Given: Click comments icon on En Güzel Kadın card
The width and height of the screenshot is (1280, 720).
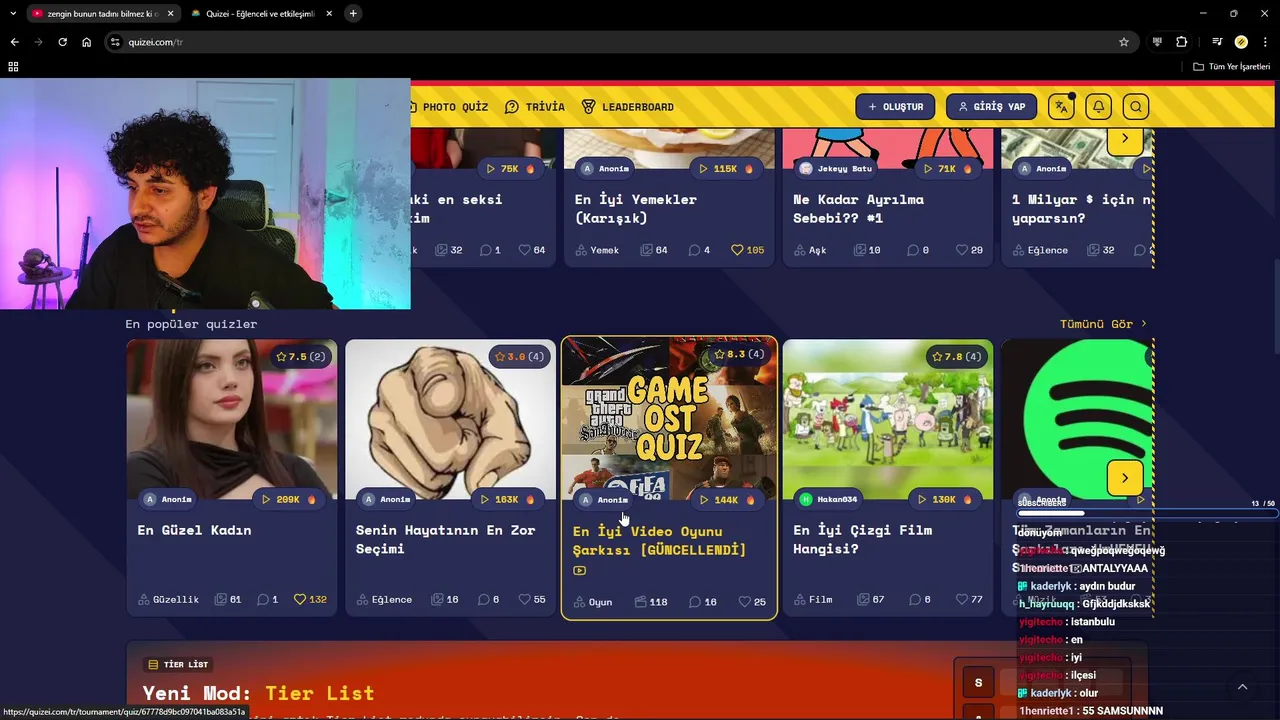Looking at the screenshot, I should click(262, 600).
